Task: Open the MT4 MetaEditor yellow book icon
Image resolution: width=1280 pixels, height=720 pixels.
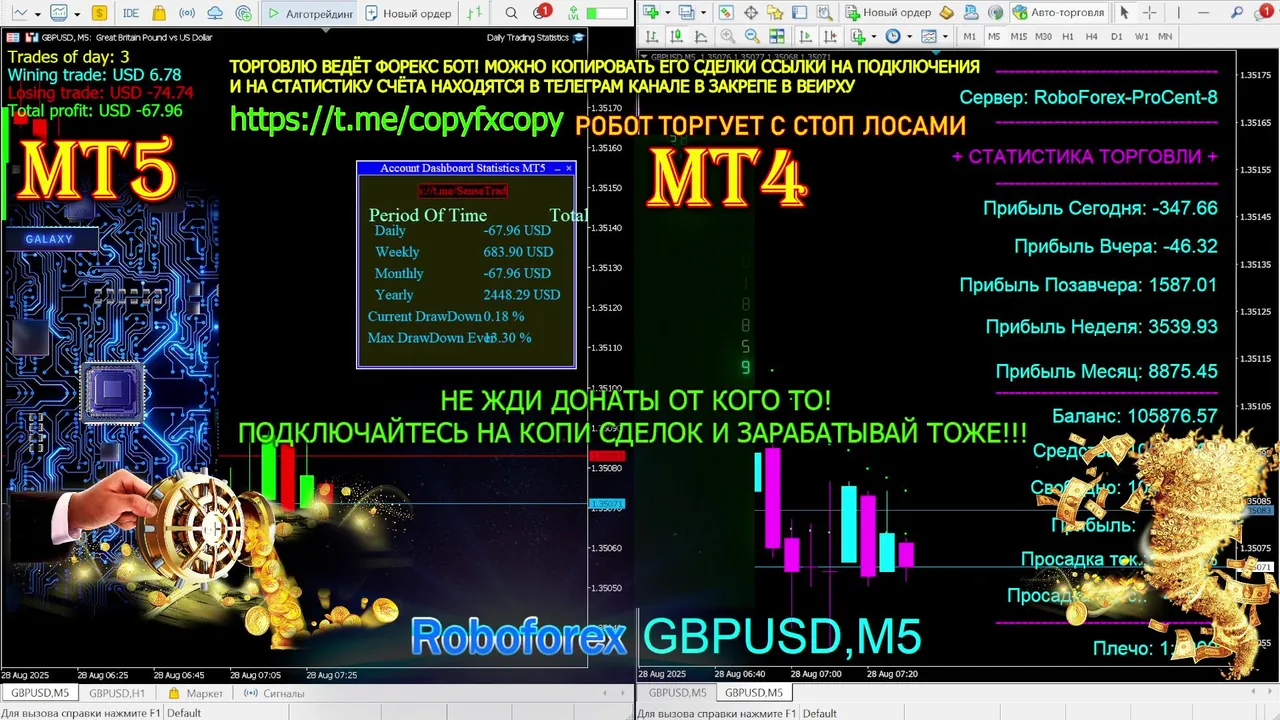Action: [946, 12]
